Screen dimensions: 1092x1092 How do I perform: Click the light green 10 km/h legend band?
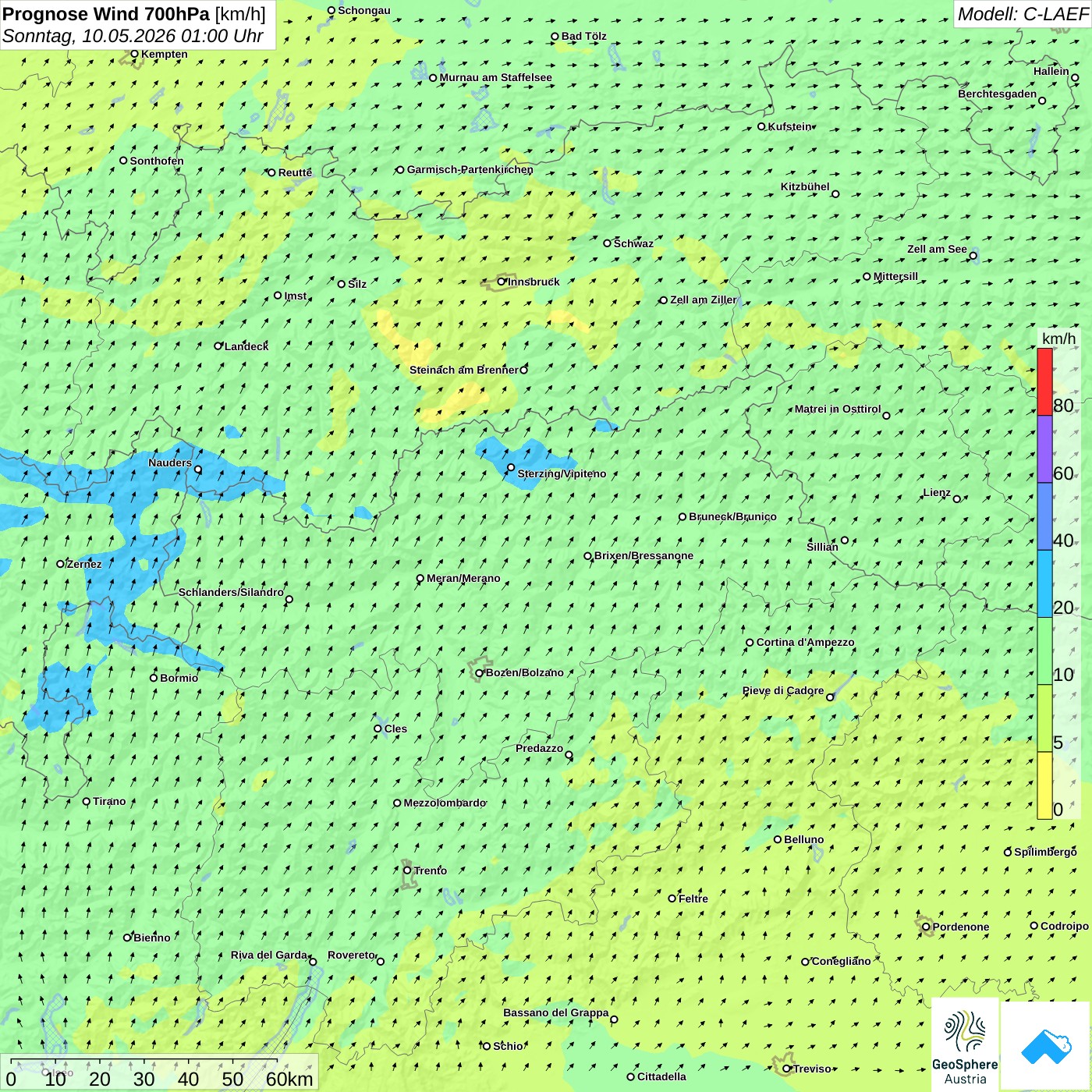click(x=1044, y=651)
